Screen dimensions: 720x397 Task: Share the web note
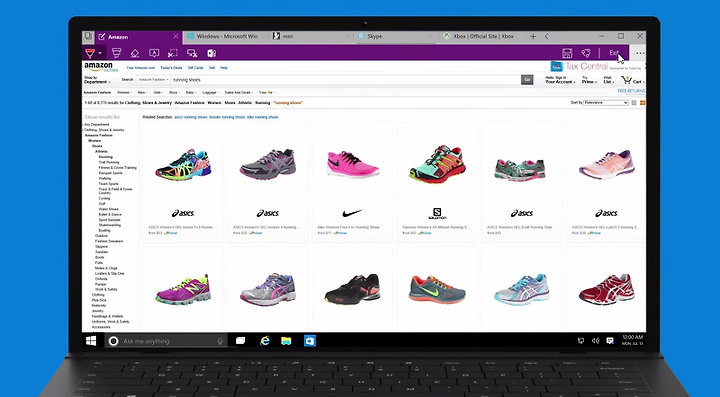click(586, 53)
